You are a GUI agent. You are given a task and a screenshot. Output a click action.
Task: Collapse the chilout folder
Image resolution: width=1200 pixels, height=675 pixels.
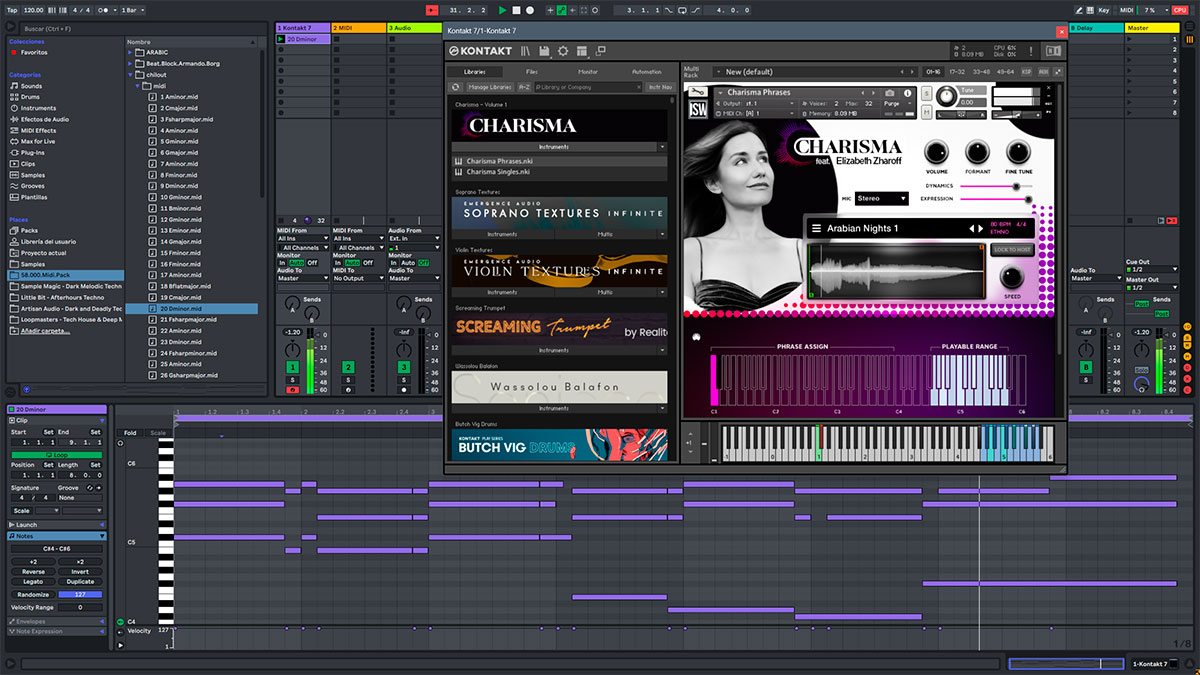tap(131, 74)
